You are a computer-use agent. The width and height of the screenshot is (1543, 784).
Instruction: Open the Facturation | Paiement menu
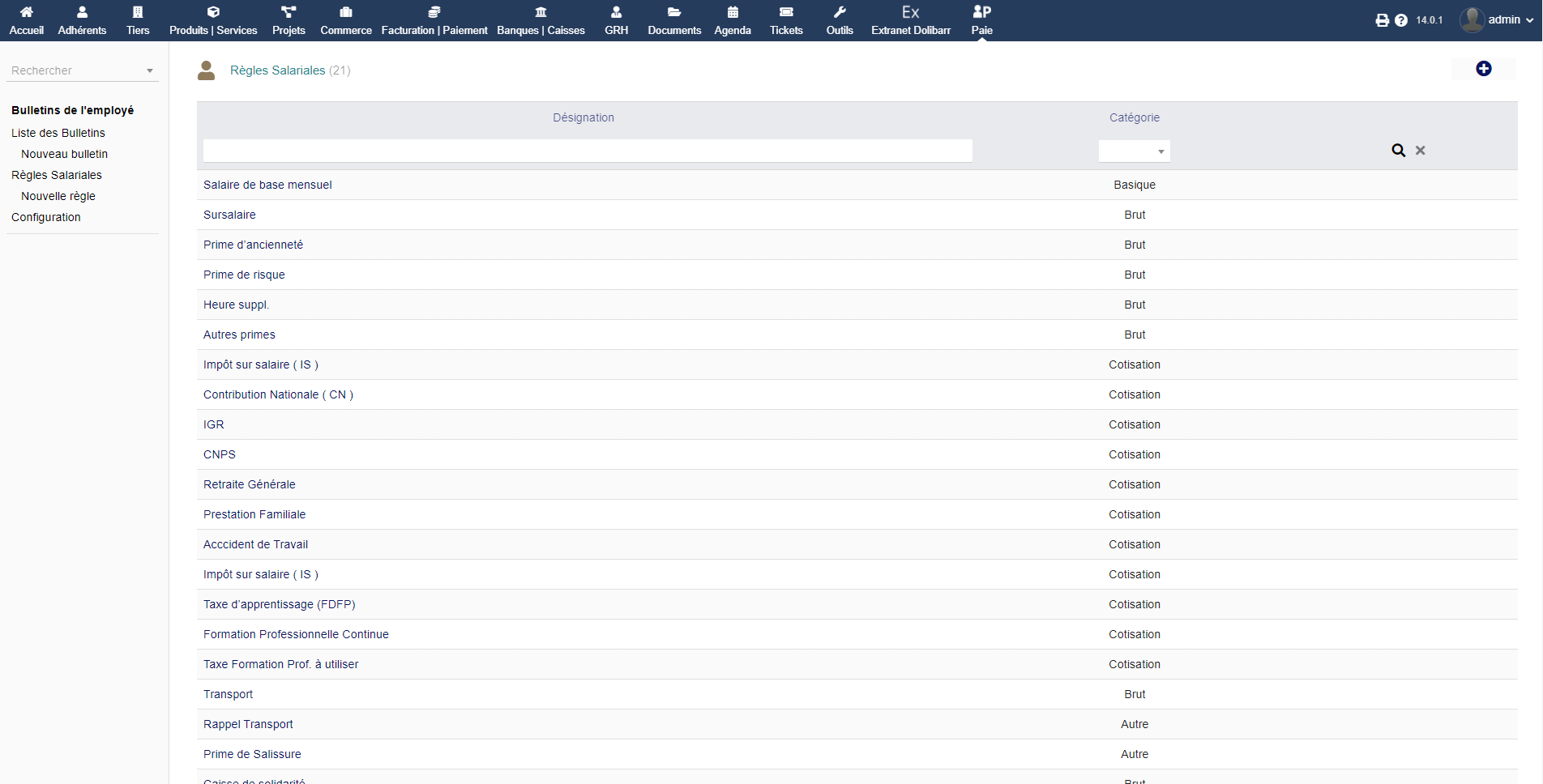[x=434, y=20]
